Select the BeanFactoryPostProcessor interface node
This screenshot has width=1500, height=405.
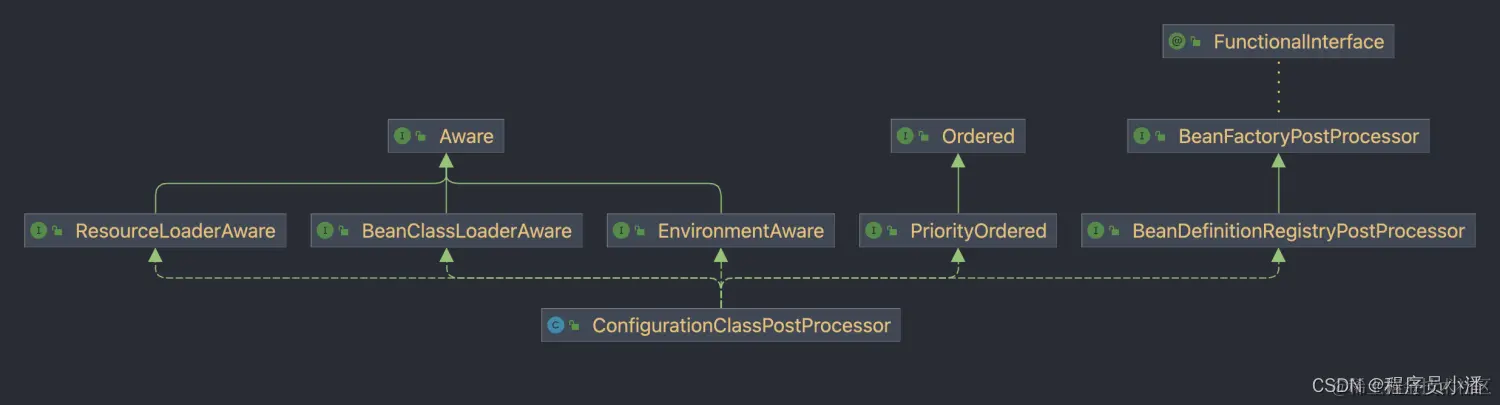tap(1297, 136)
